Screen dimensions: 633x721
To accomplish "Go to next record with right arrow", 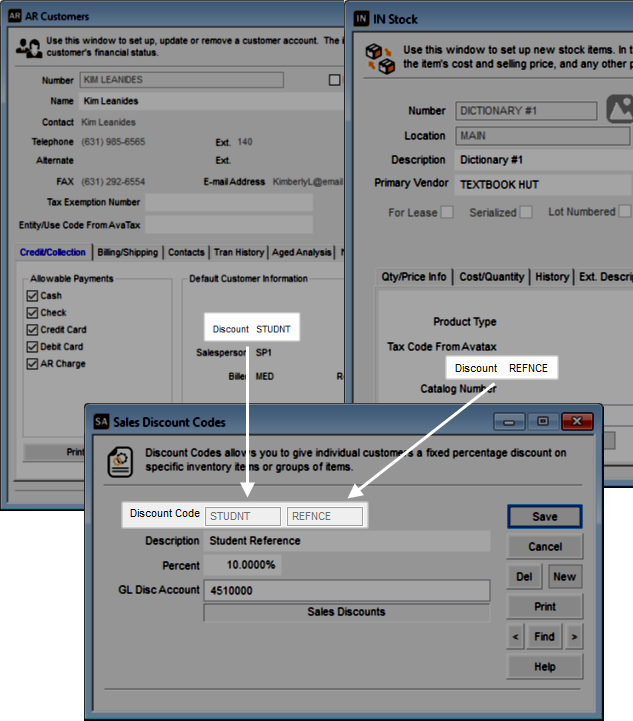I will point(574,636).
